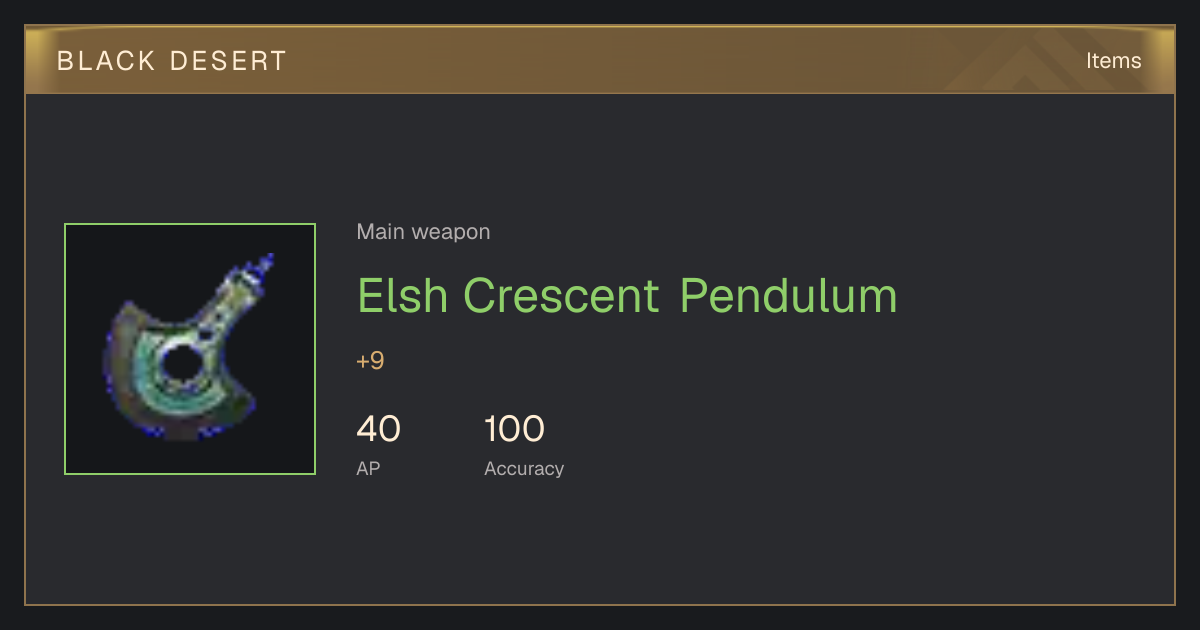The width and height of the screenshot is (1200, 630).
Task: Click the handle tip of the pendulum icon
Action: click(264, 267)
